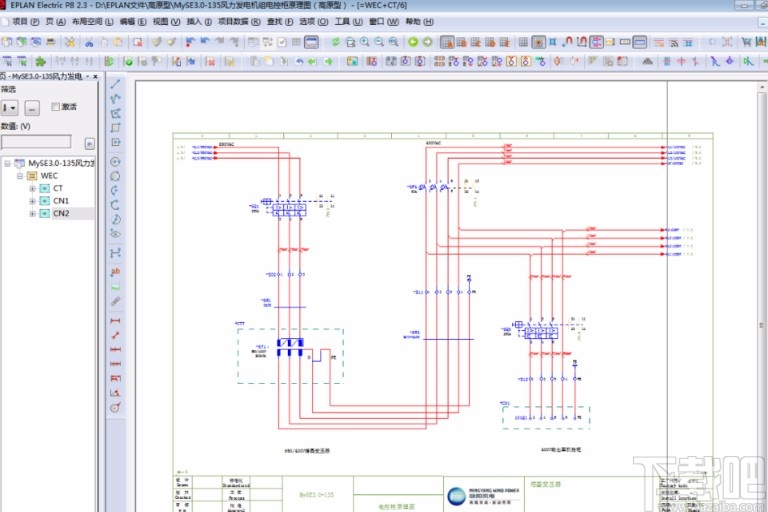Viewport: 768px width, 512px height.
Task: Open the 插入 (I) menu
Action: pyautogui.click(x=198, y=21)
